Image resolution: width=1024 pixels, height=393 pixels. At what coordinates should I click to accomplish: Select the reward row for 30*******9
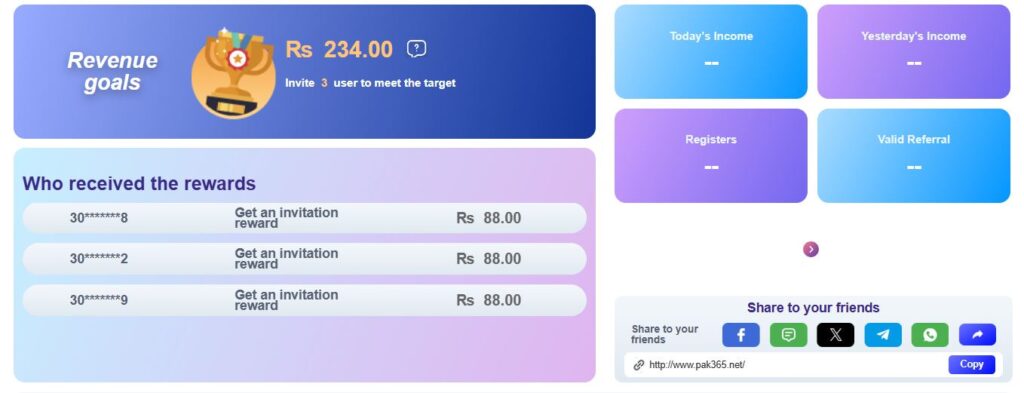click(304, 300)
